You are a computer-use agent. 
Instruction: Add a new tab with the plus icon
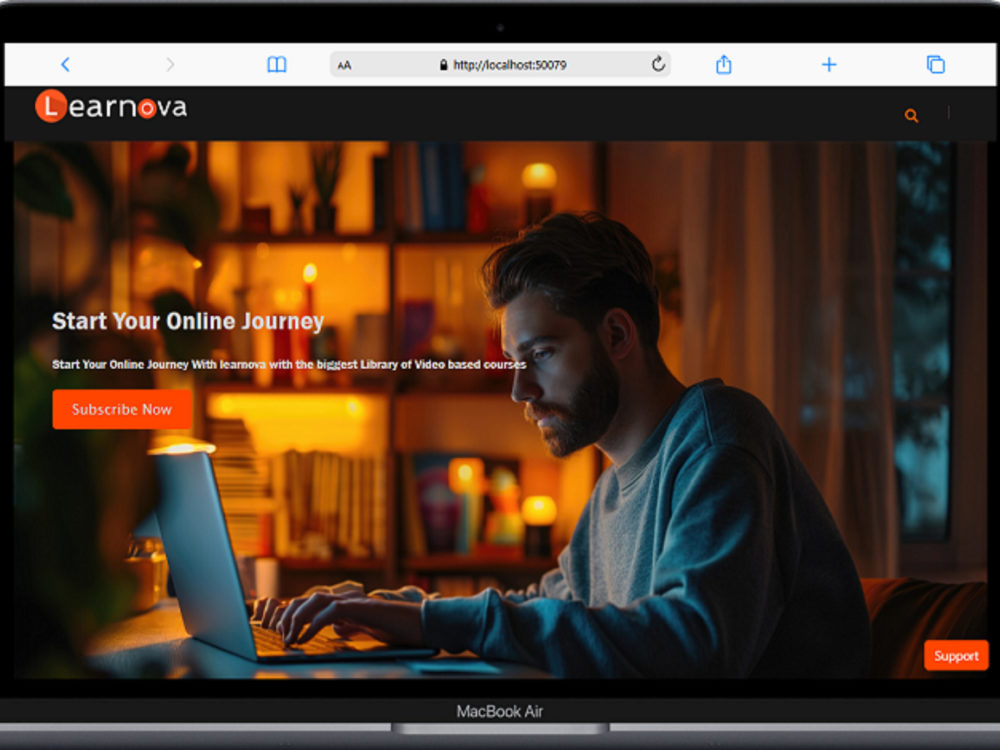828,64
